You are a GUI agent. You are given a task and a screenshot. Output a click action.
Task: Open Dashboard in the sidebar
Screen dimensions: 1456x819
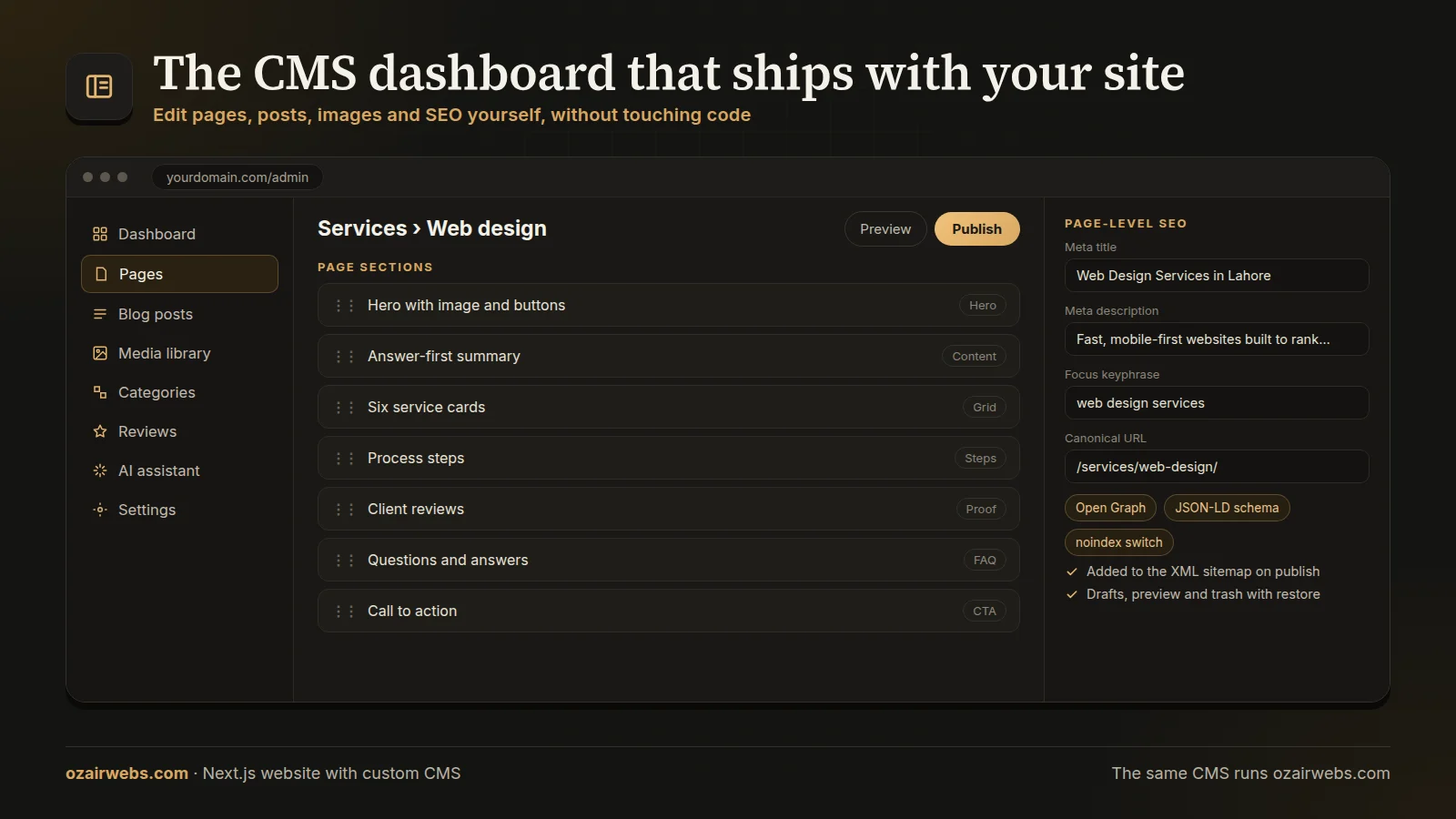click(179, 234)
